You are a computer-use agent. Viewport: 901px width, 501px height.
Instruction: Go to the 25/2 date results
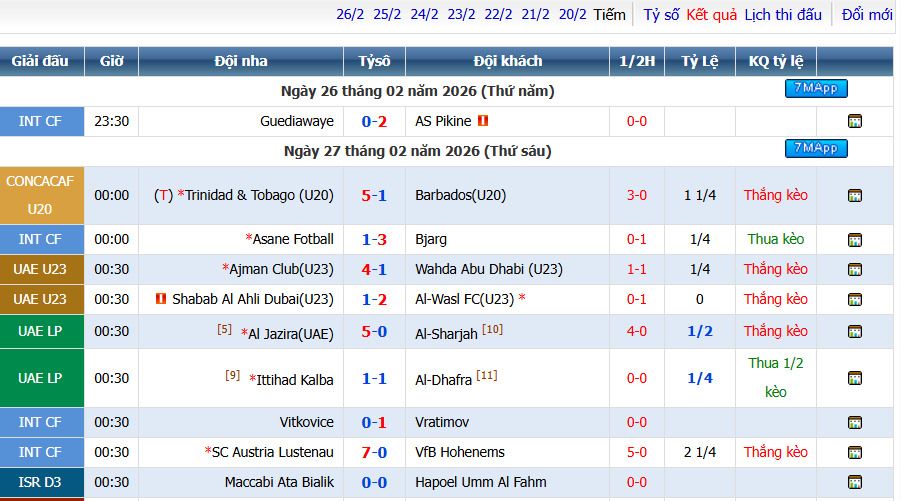(x=387, y=14)
